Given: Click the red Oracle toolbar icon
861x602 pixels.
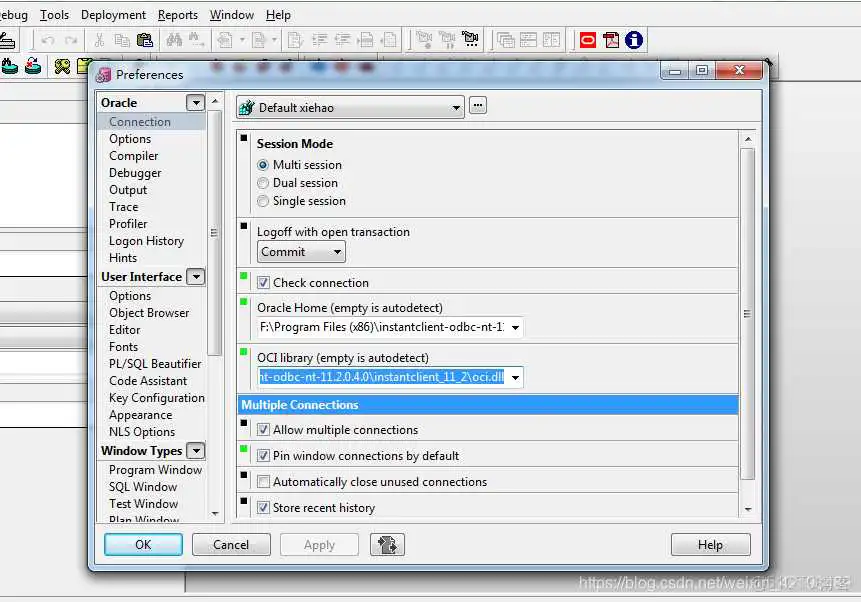Looking at the screenshot, I should (587, 40).
